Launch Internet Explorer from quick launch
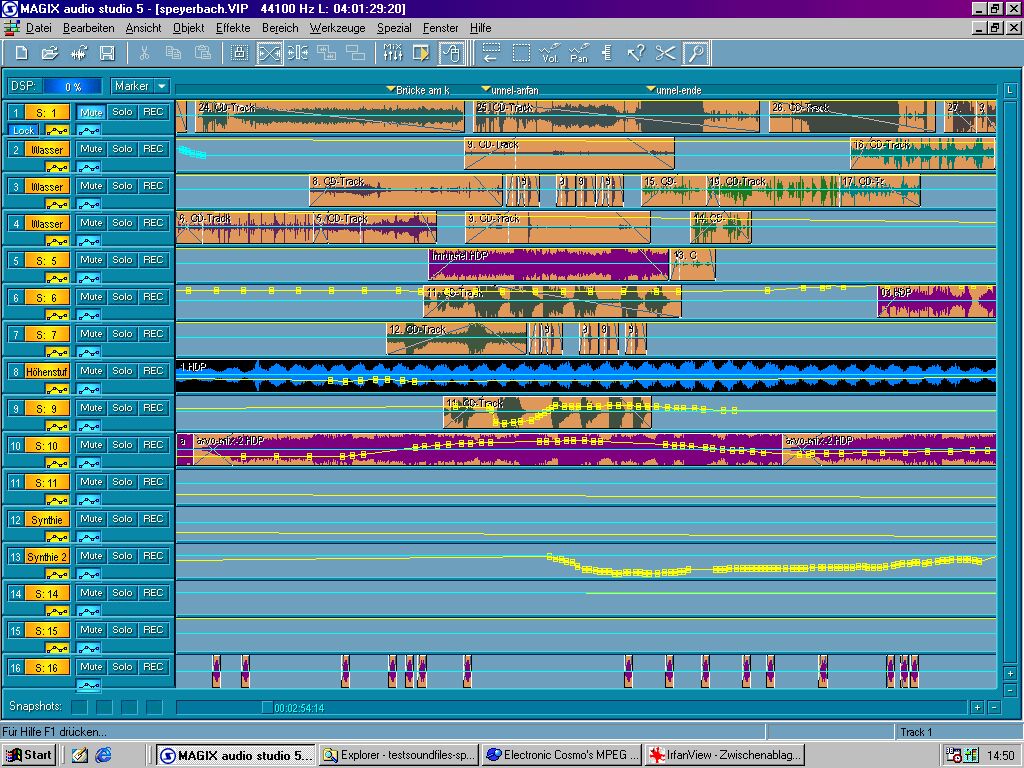Image resolution: width=1024 pixels, height=768 pixels. point(103,755)
